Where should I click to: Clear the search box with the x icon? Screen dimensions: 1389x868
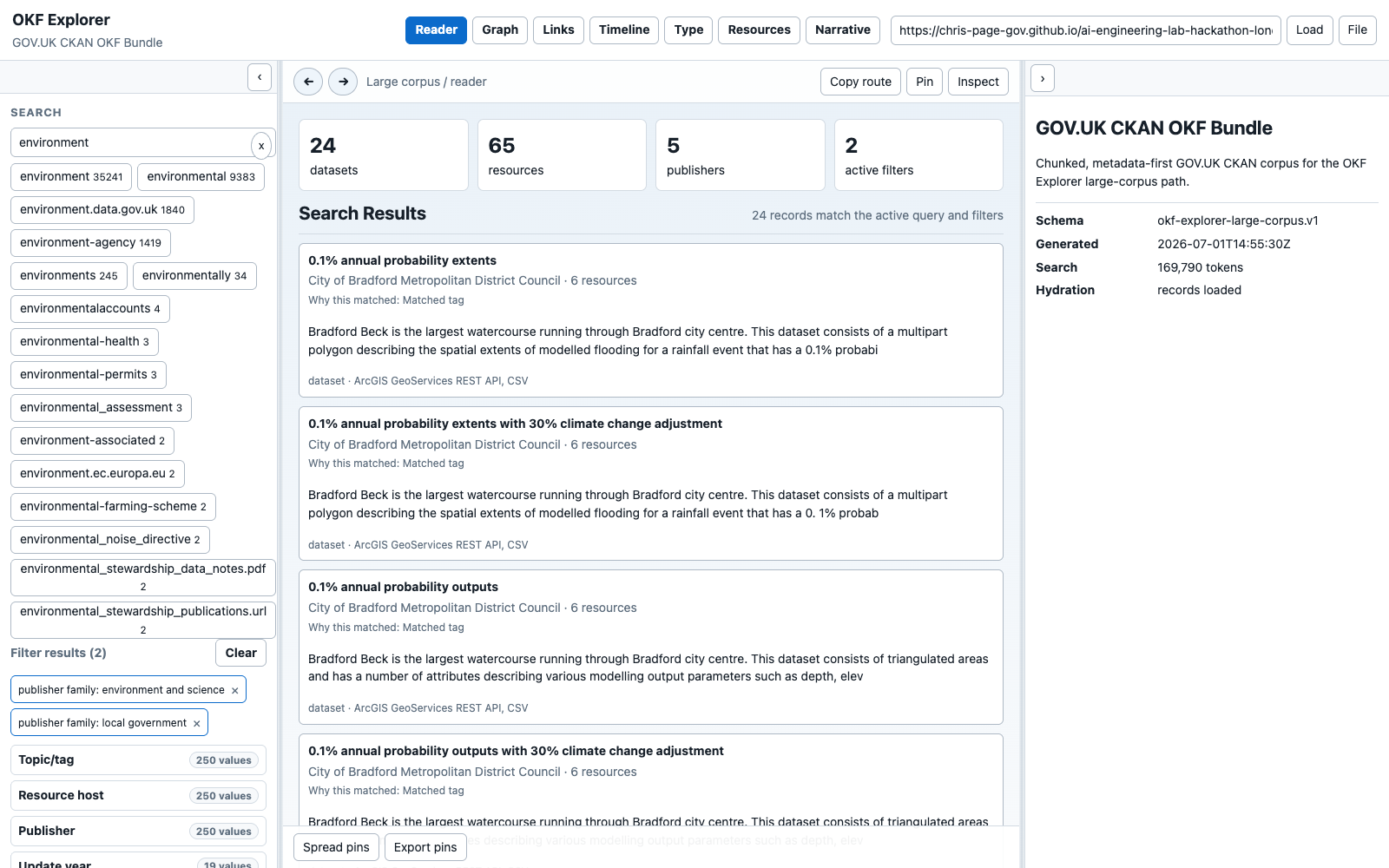(x=261, y=145)
